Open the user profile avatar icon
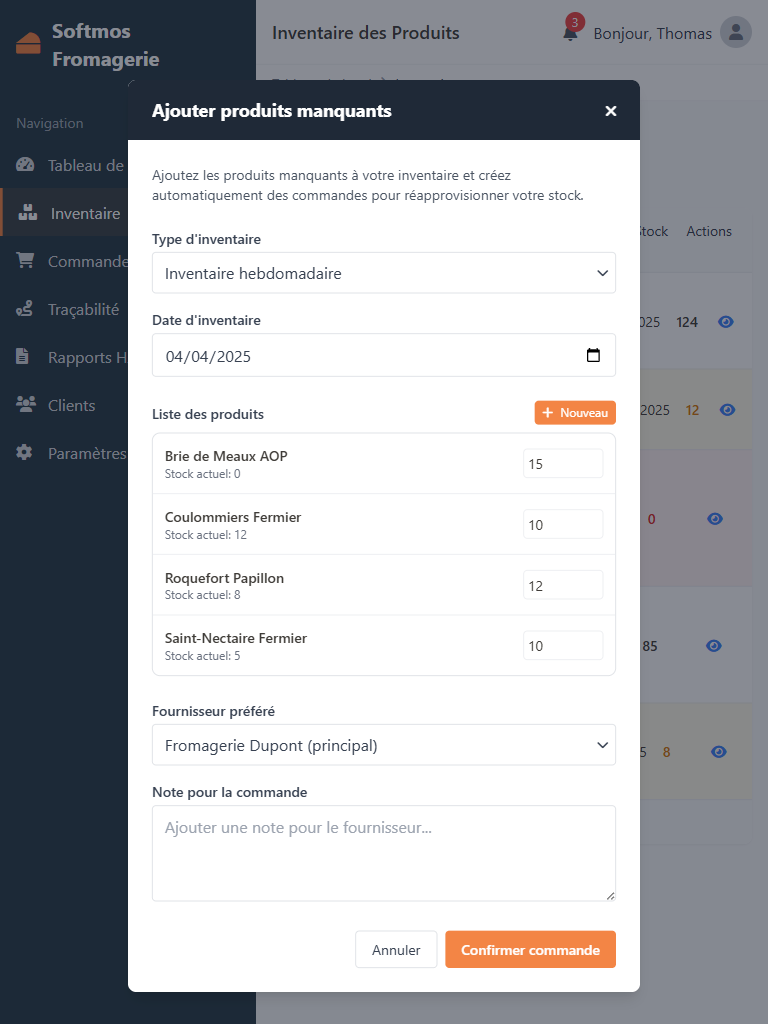This screenshot has height=1024, width=768. [736, 32]
